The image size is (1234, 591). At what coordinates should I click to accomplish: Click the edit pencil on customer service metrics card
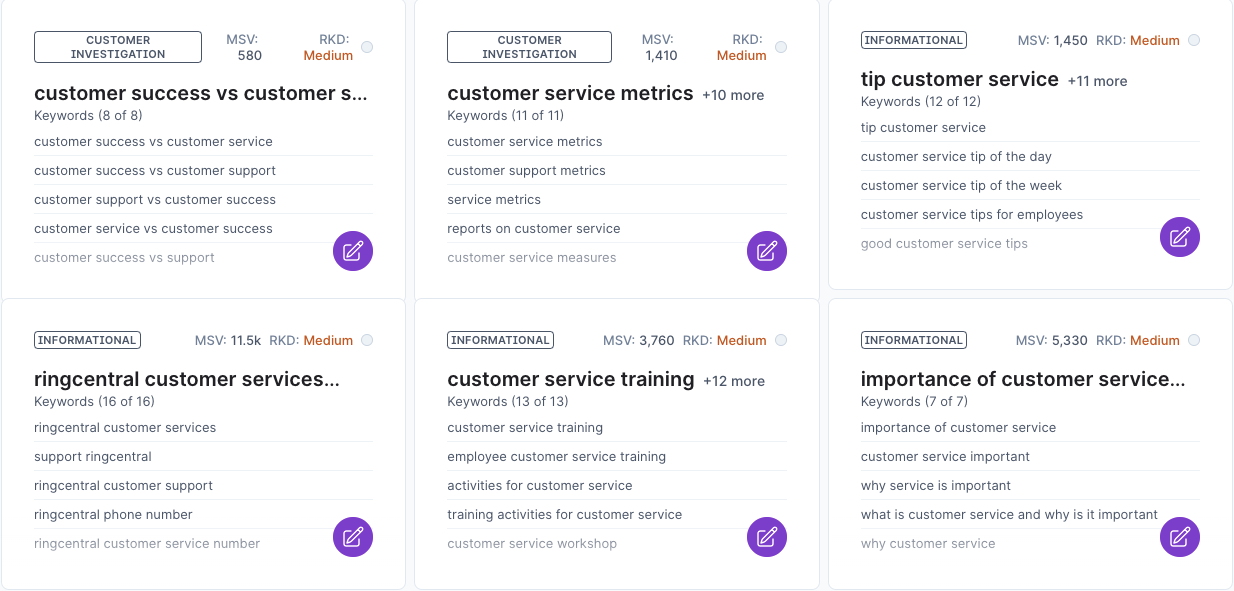coord(767,251)
